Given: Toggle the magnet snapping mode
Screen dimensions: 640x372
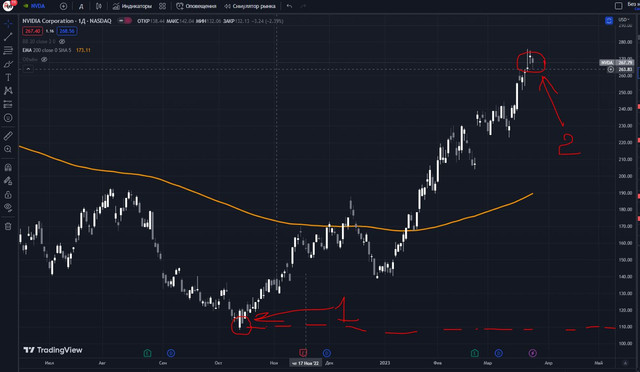Looking at the screenshot, I should [x=8, y=167].
